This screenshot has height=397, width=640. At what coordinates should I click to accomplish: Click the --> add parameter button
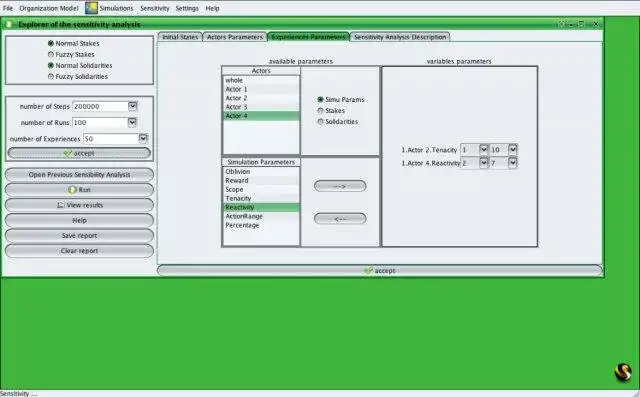(340, 186)
